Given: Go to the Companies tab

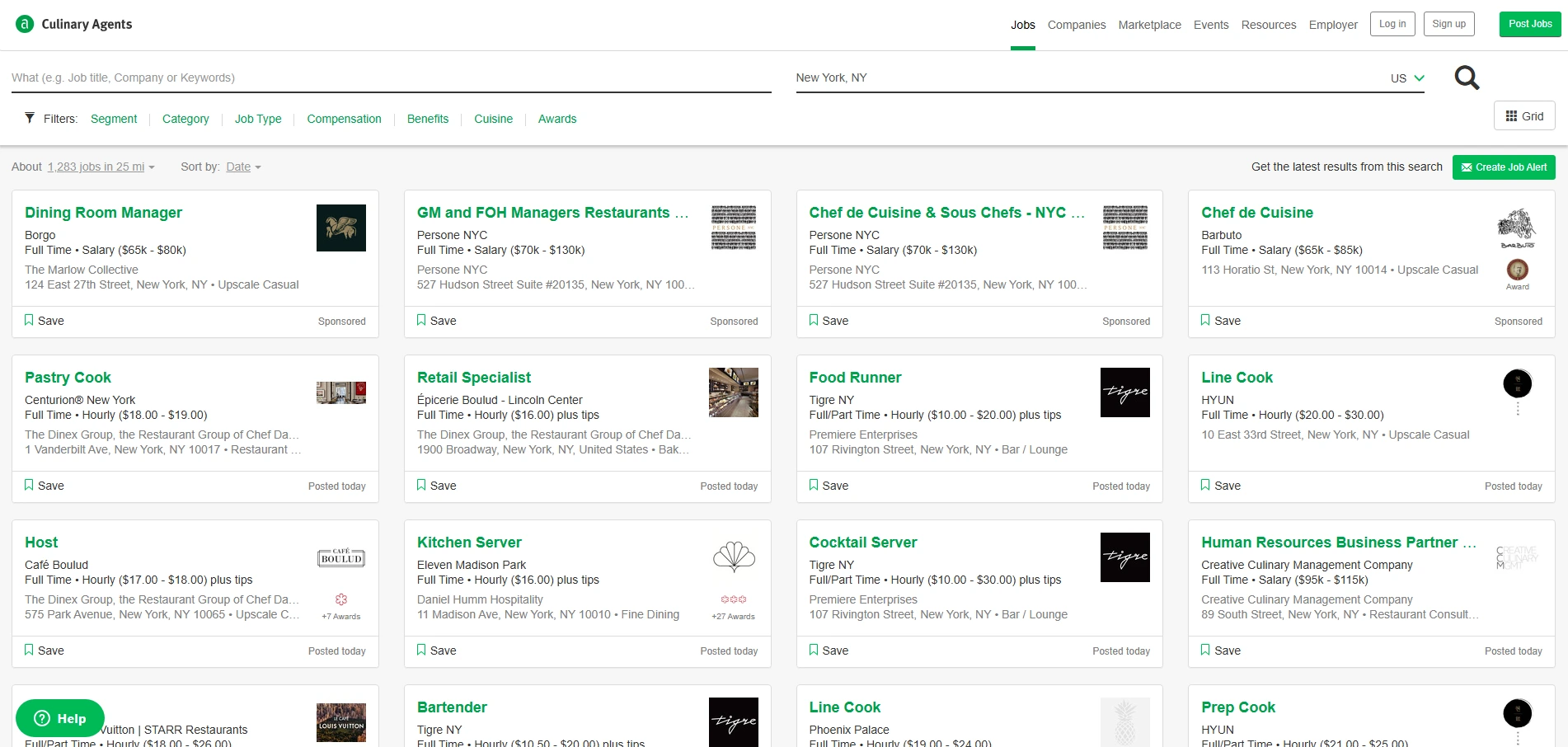Looking at the screenshot, I should click(x=1077, y=25).
